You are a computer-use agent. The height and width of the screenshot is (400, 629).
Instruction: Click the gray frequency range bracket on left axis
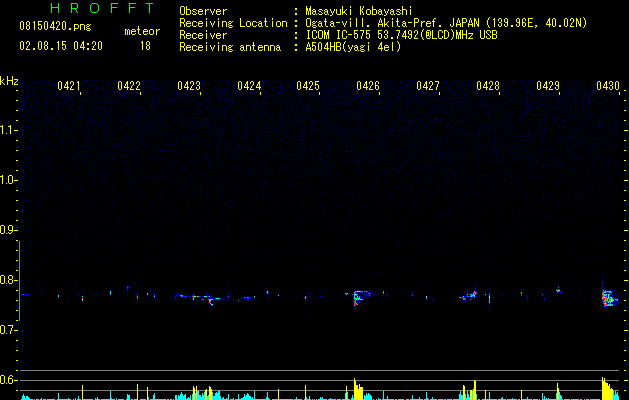(x=19, y=281)
